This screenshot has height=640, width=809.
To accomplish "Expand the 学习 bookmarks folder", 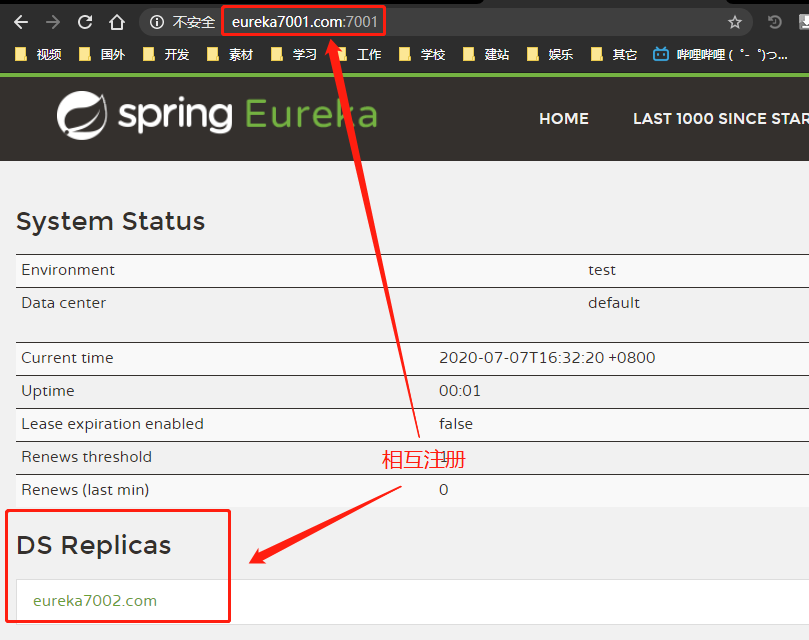I will pyautogui.click(x=296, y=54).
